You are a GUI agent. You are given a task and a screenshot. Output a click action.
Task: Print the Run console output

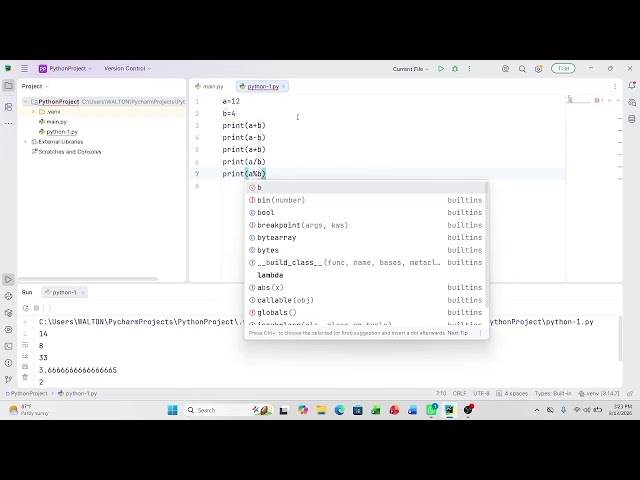(25, 367)
